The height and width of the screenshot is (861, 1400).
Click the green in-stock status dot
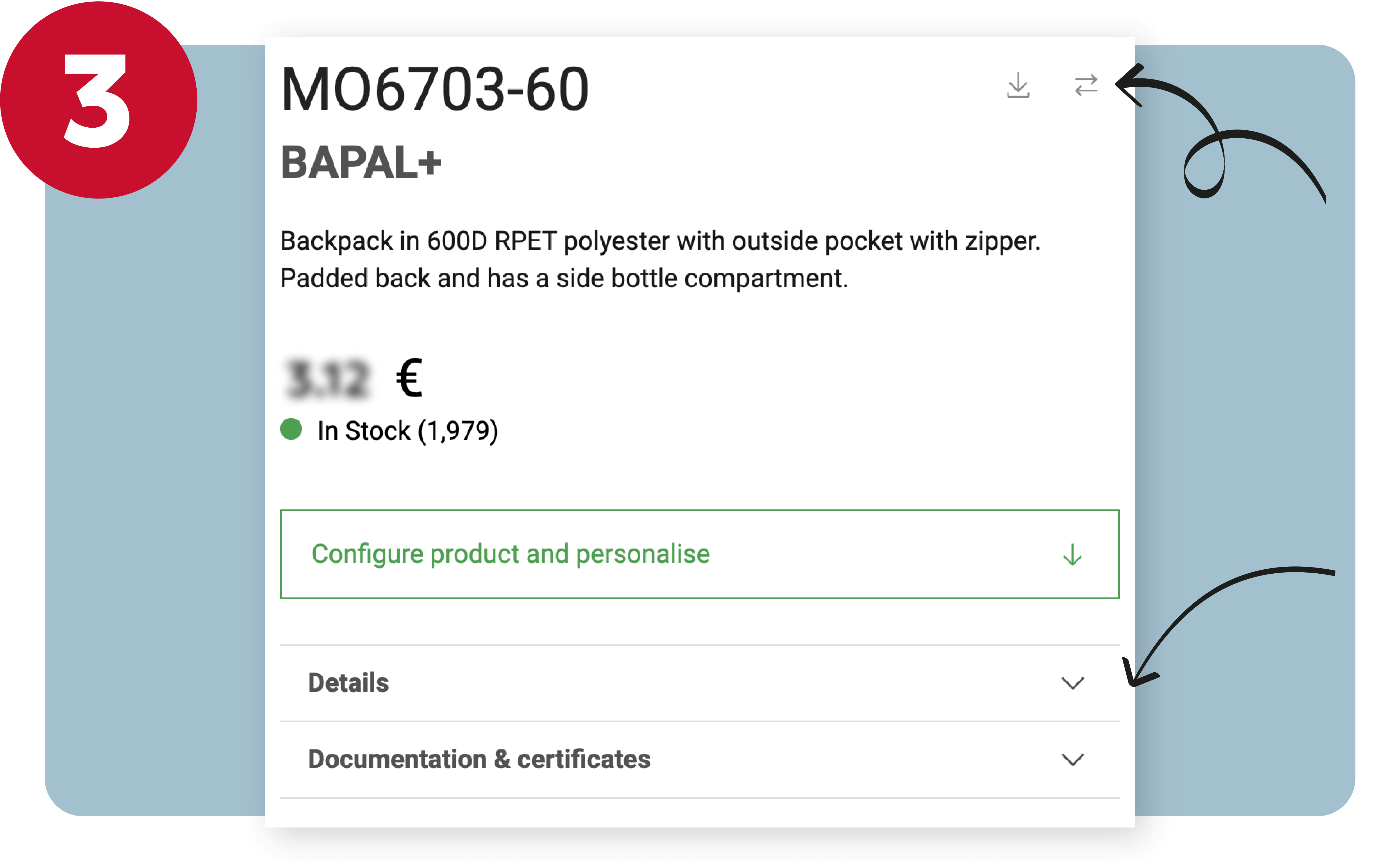click(291, 429)
